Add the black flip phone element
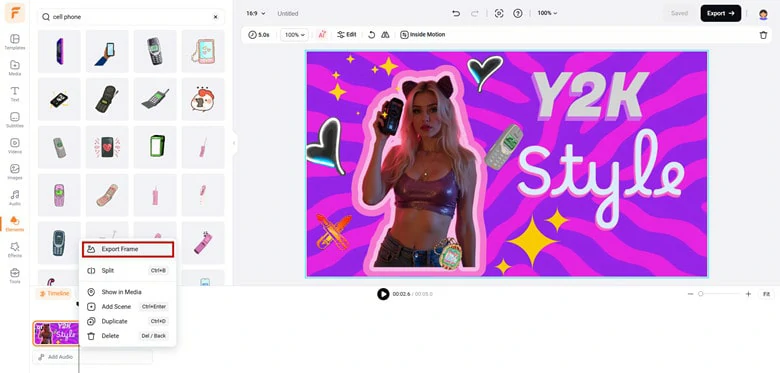The height and width of the screenshot is (373, 780). click(x=107, y=99)
